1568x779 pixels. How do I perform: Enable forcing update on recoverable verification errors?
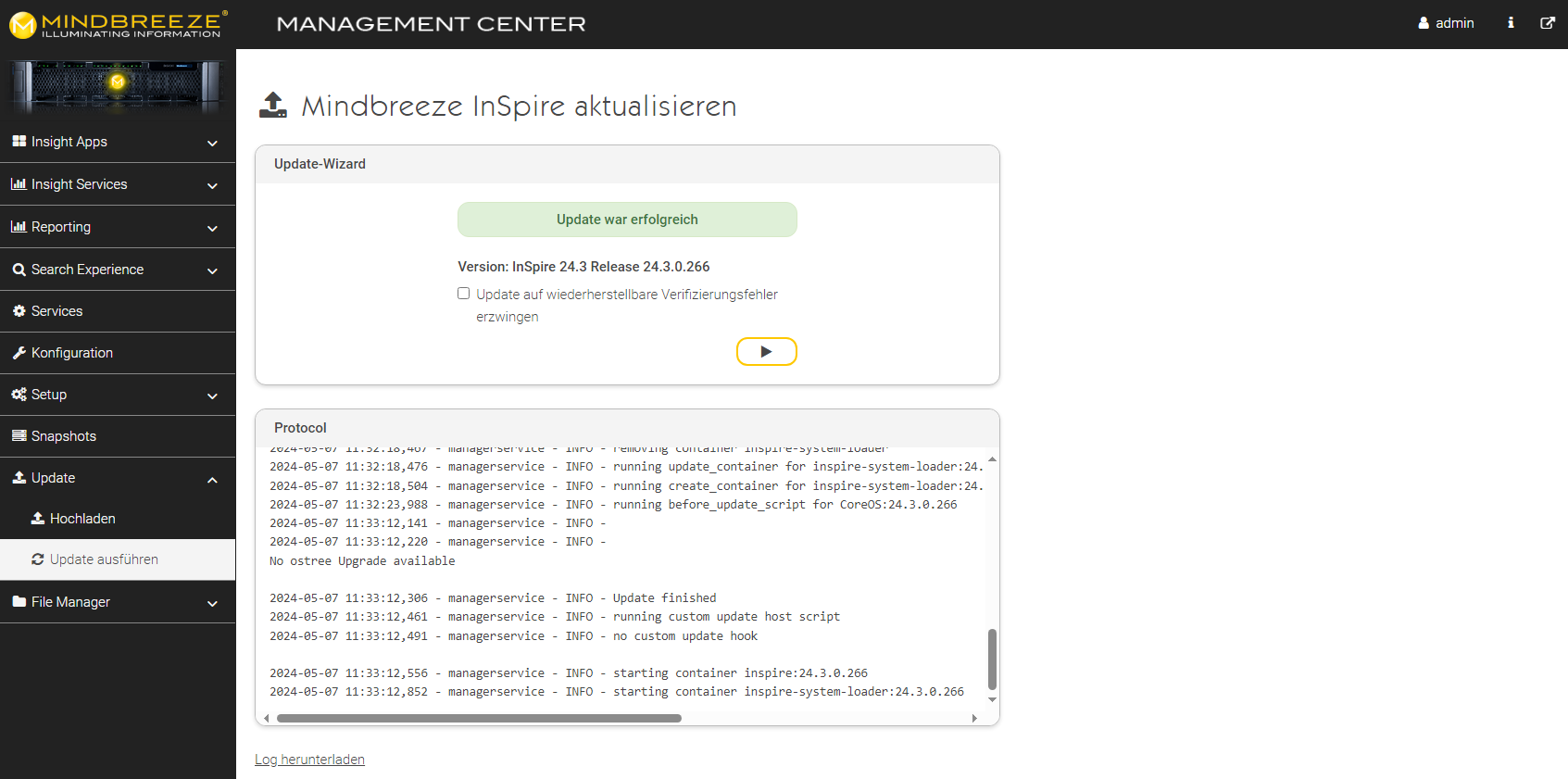tap(464, 294)
